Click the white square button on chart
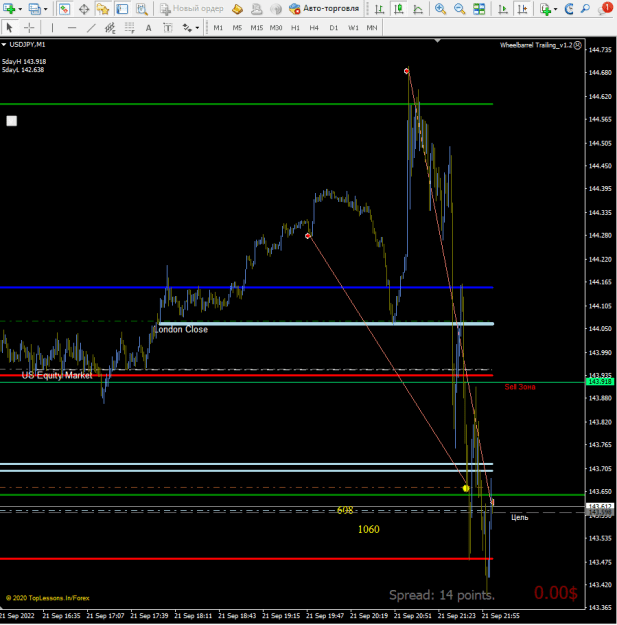 [x=12, y=121]
